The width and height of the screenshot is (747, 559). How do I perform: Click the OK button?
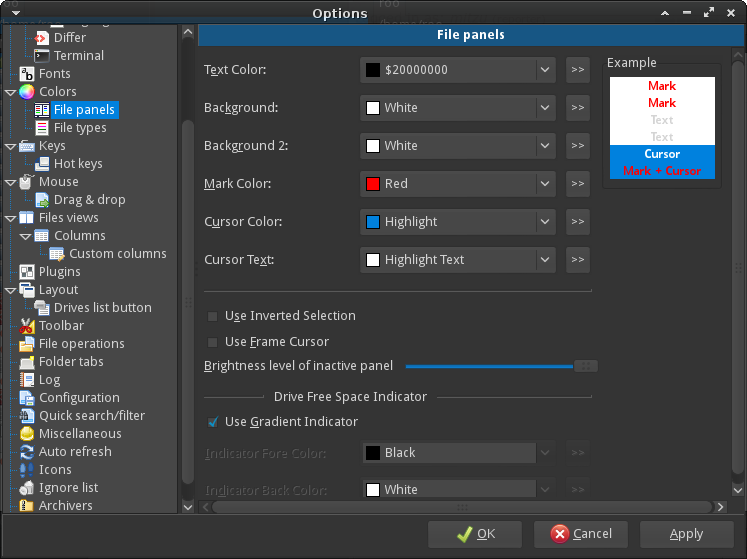tap(475, 534)
